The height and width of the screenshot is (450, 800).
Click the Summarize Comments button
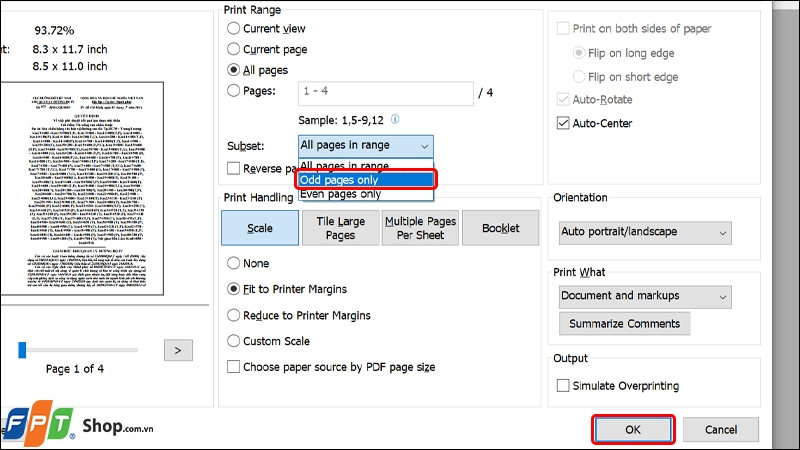[624, 323]
